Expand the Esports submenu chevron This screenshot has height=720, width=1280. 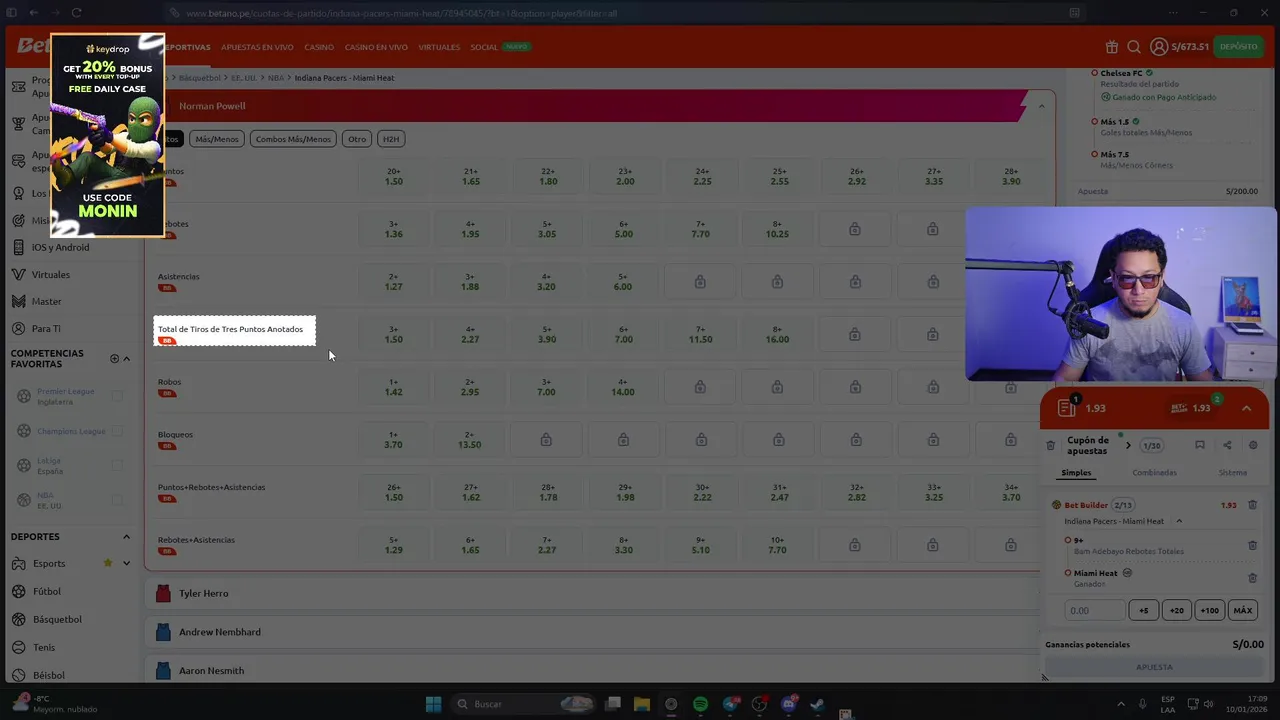coord(126,563)
